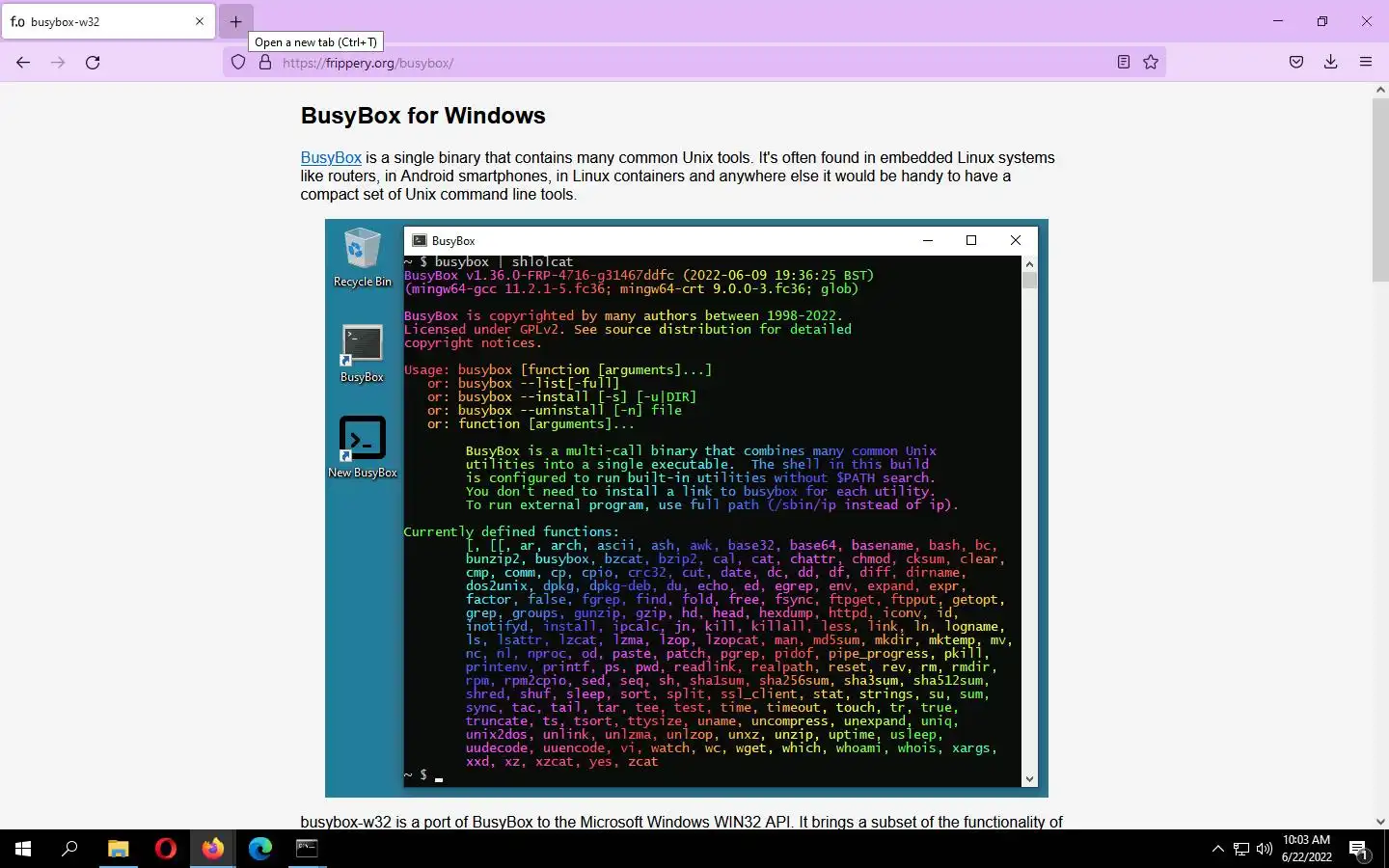1389x868 pixels.
Task: Follow the BusyBox hyperlink in the intro paragraph
Action: pos(331,157)
